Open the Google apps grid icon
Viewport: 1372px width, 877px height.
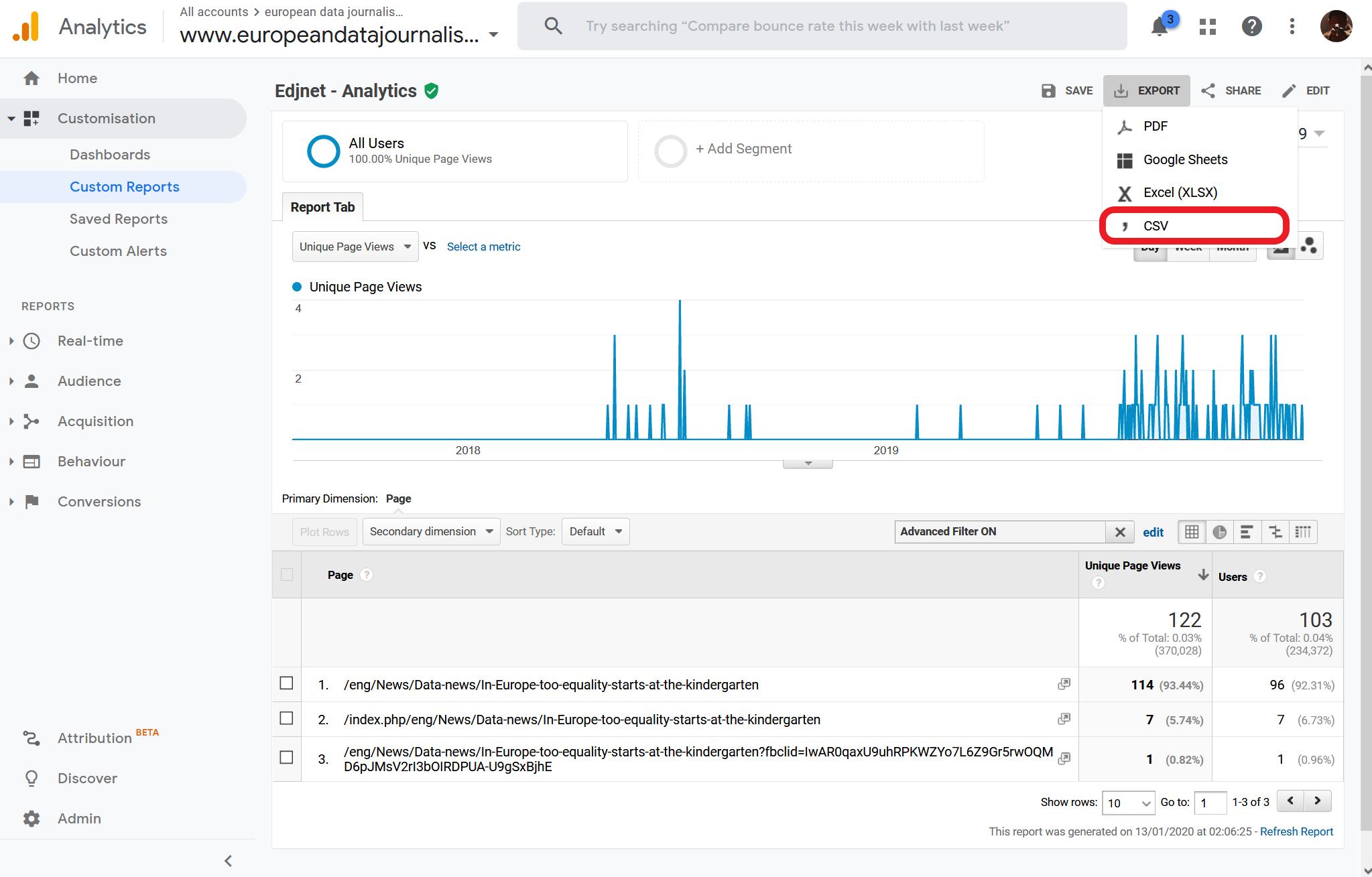pos(1208,27)
